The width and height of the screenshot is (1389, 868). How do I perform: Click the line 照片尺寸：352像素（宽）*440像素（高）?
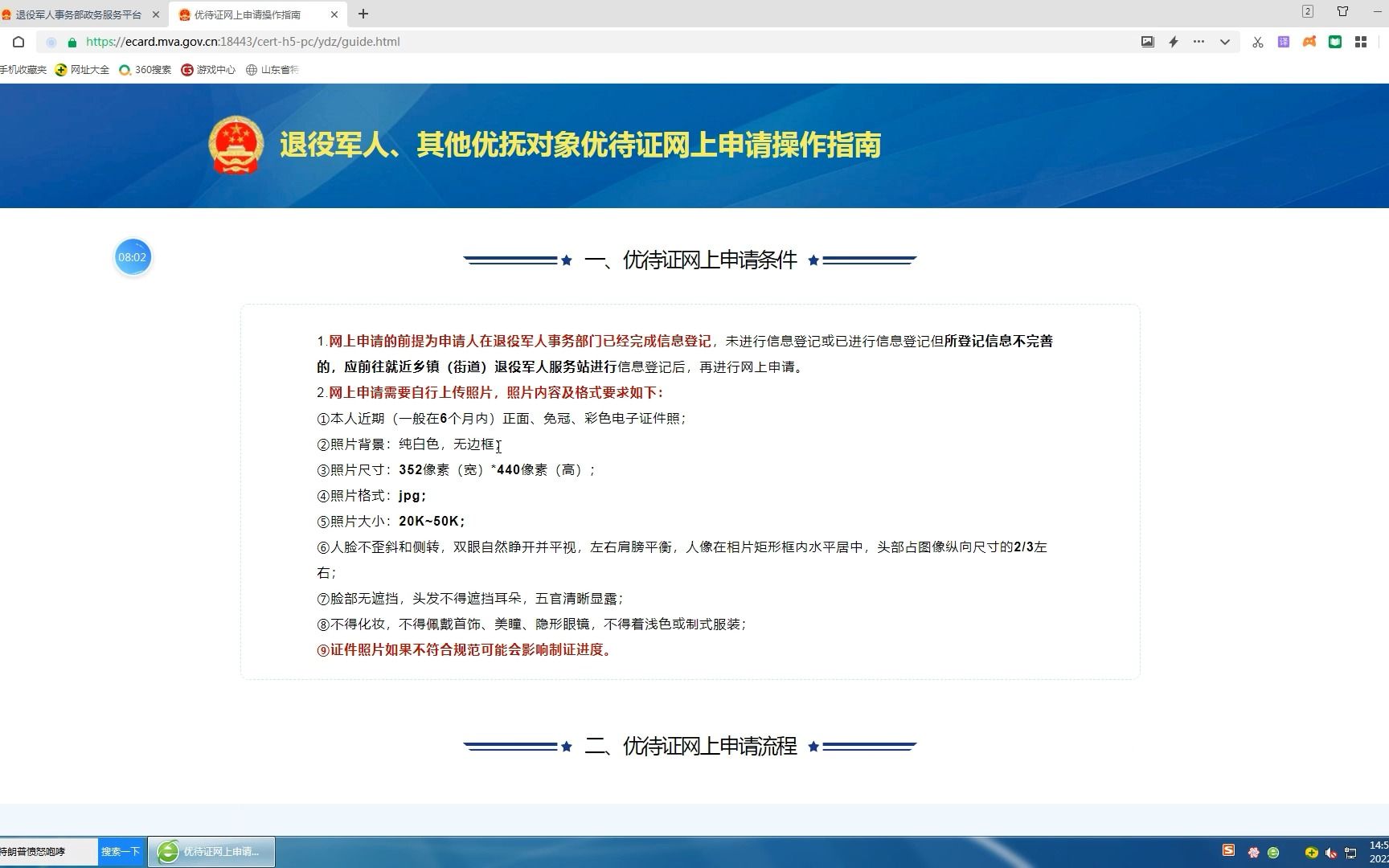point(456,470)
